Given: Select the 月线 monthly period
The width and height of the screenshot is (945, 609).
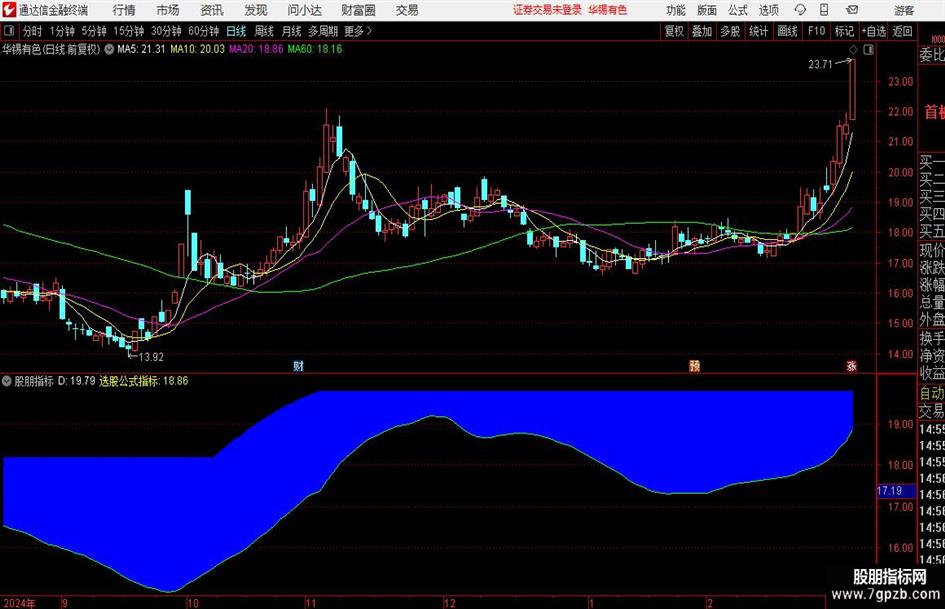Looking at the screenshot, I should (x=291, y=31).
